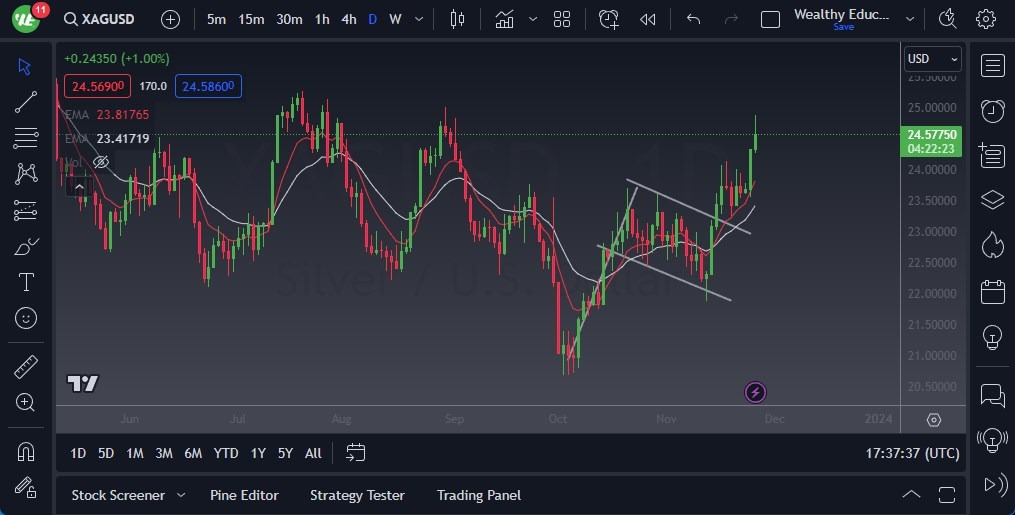Expand the Stock Screener dropdown arrow
The height and width of the screenshot is (515, 1015).
(x=181, y=495)
